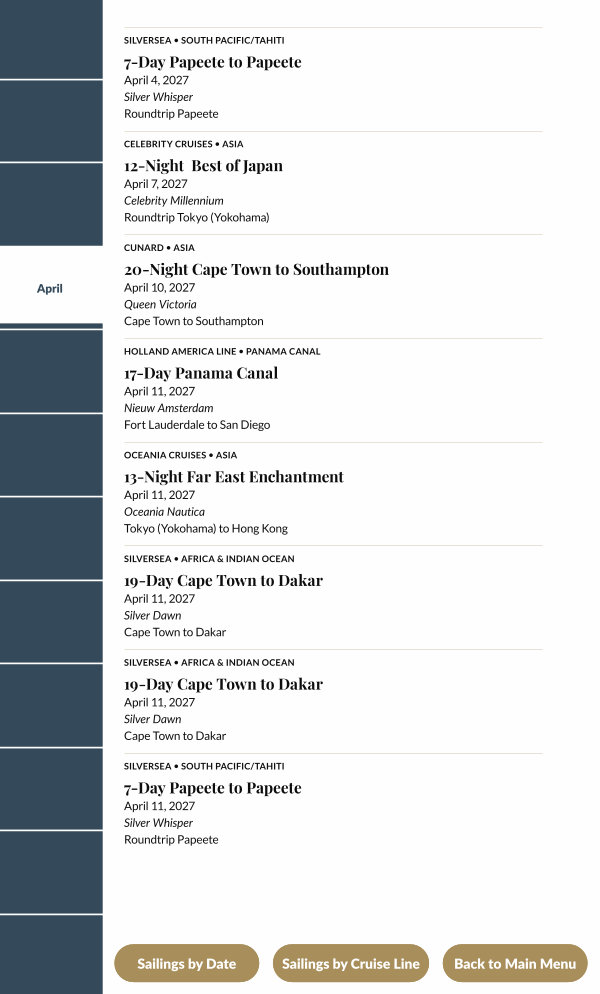
Task: Select the 17-Day Panama Canal cruise title
Action: click(201, 373)
